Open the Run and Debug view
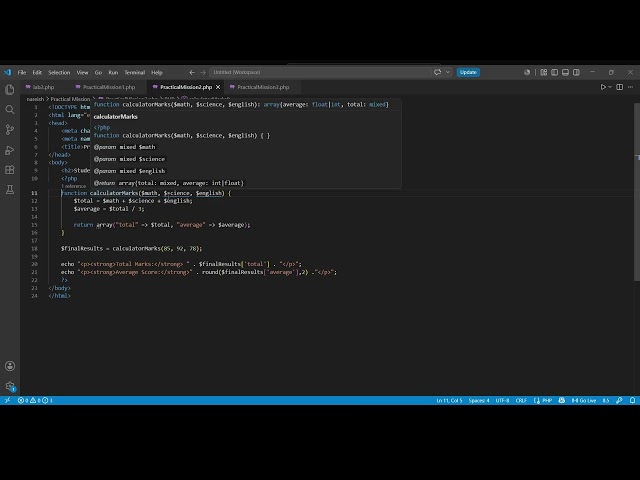This screenshot has width=640, height=480. 10,150
